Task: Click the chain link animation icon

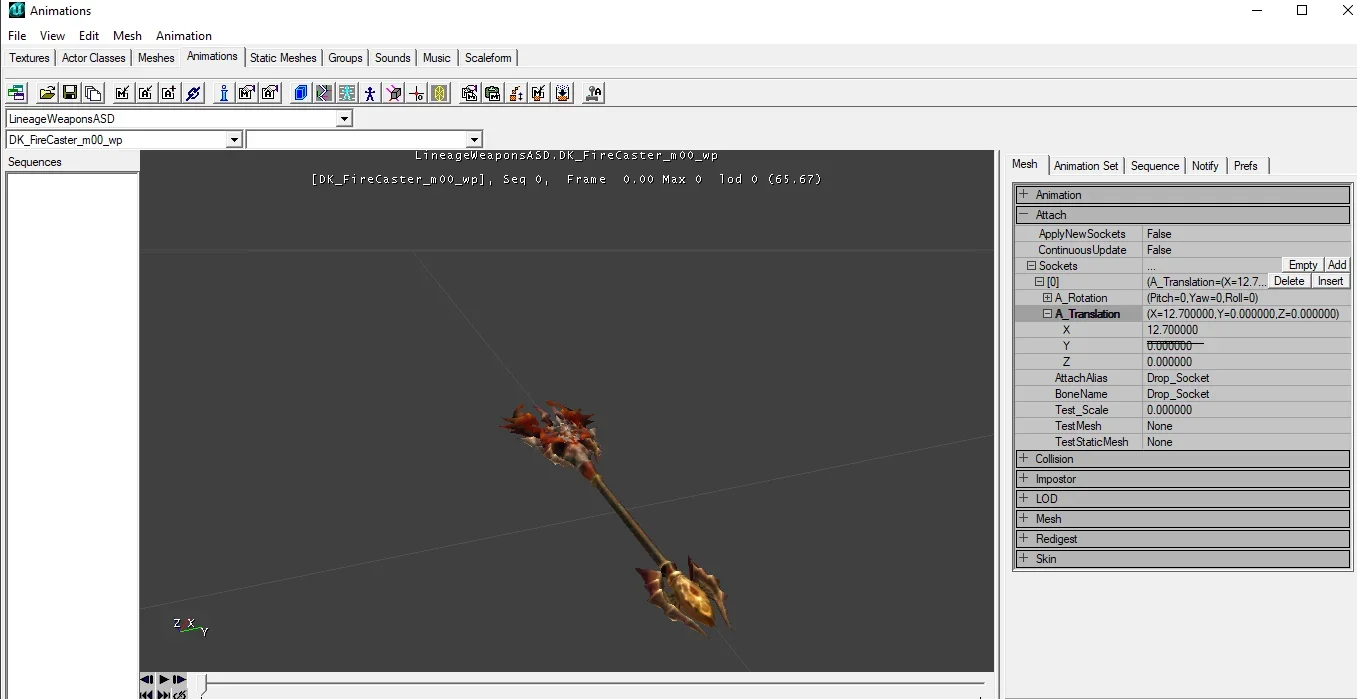Action: [x=194, y=93]
